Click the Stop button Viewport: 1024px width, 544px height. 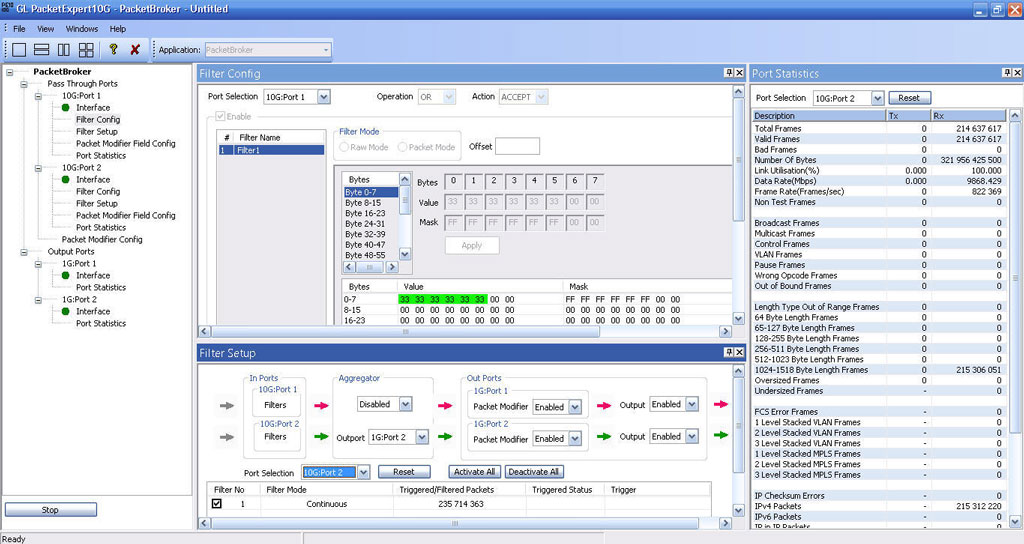click(50, 509)
